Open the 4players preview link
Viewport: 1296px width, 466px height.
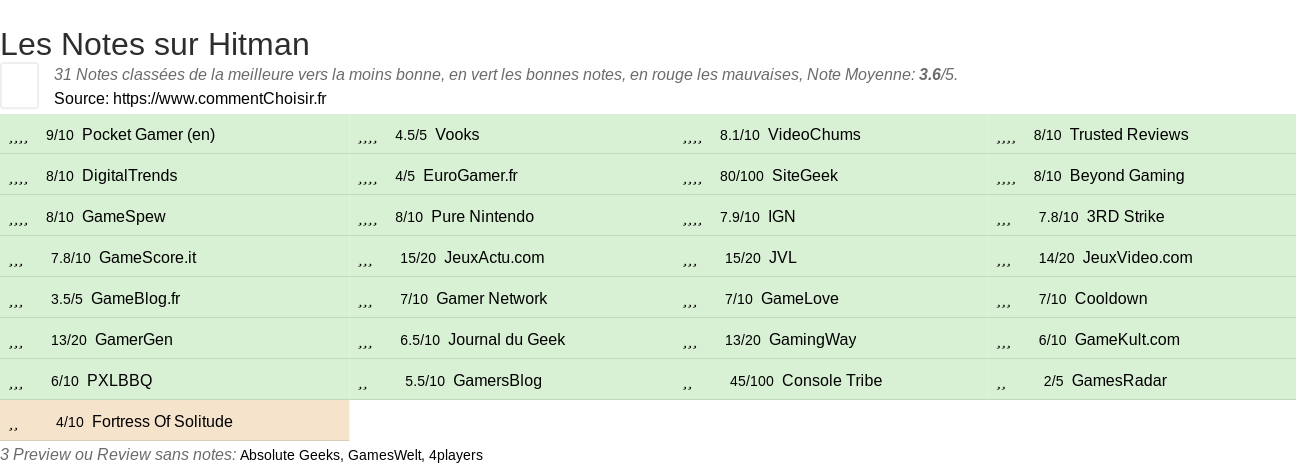click(456, 455)
